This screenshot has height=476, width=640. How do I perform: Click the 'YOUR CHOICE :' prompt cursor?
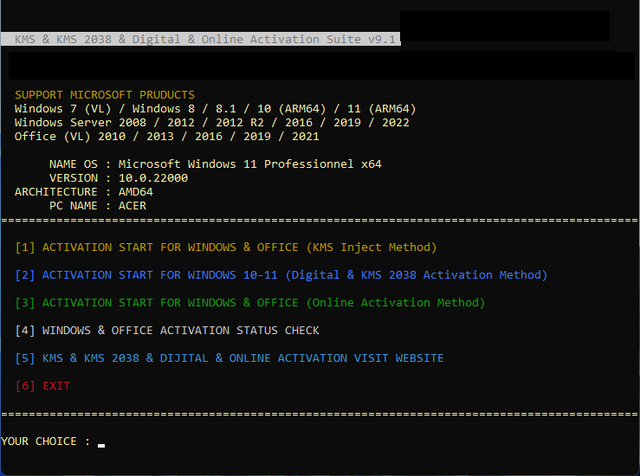[101, 445]
